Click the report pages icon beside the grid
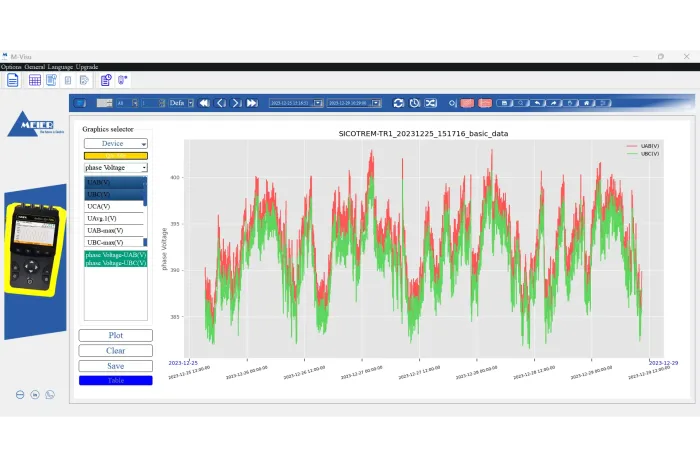 coord(51,80)
